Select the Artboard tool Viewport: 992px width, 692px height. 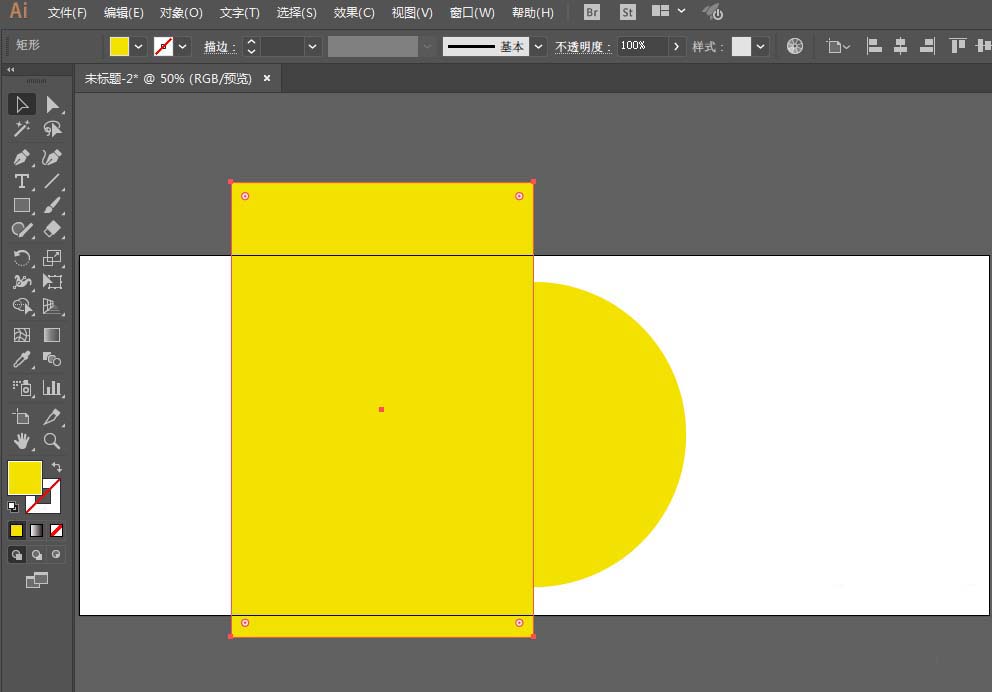pyautogui.click(x=22, y=417)
